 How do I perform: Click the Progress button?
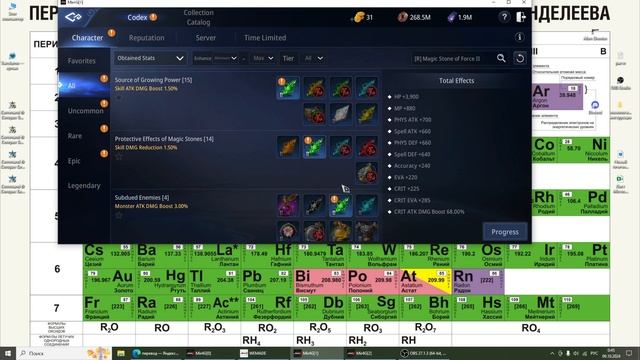click(x=505, y=232)
